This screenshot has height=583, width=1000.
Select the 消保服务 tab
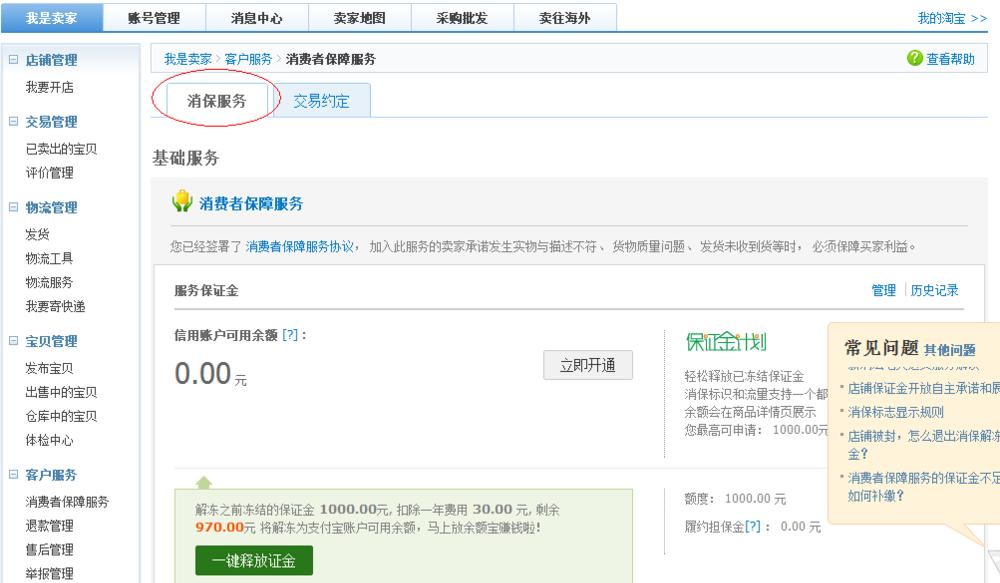click(217, 100)
